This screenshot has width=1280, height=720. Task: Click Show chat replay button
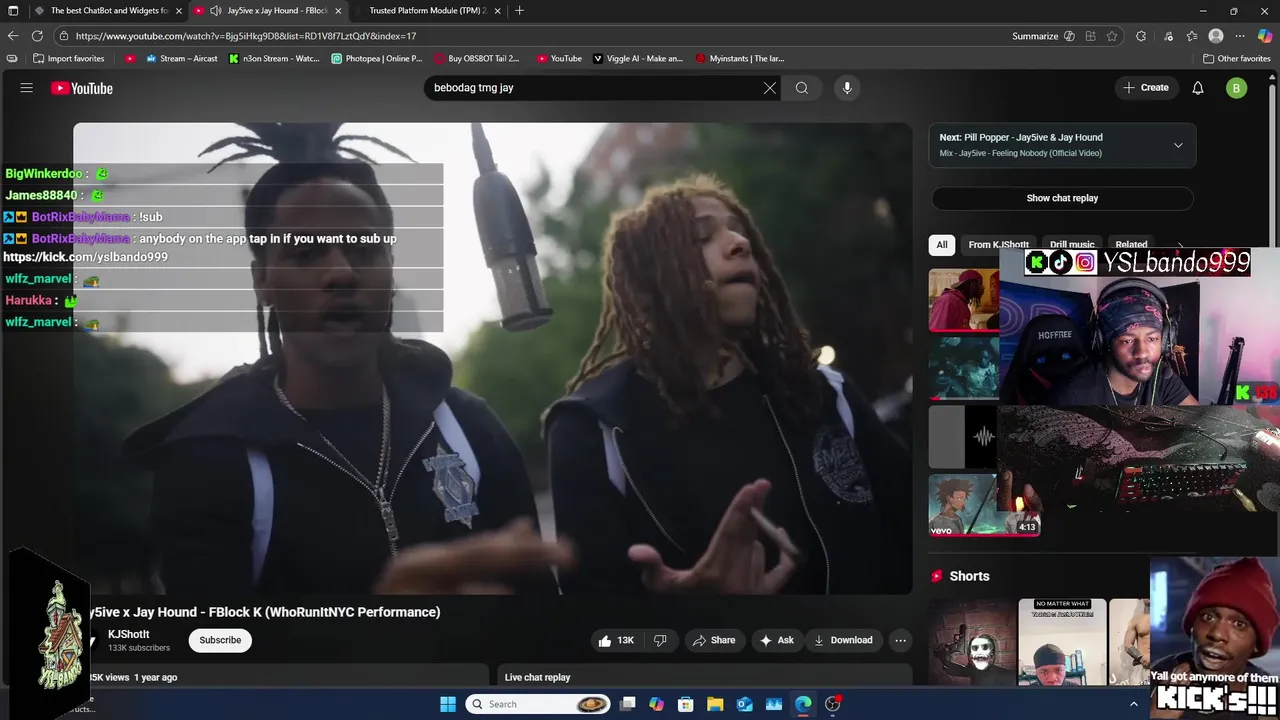click(1062, 198)
